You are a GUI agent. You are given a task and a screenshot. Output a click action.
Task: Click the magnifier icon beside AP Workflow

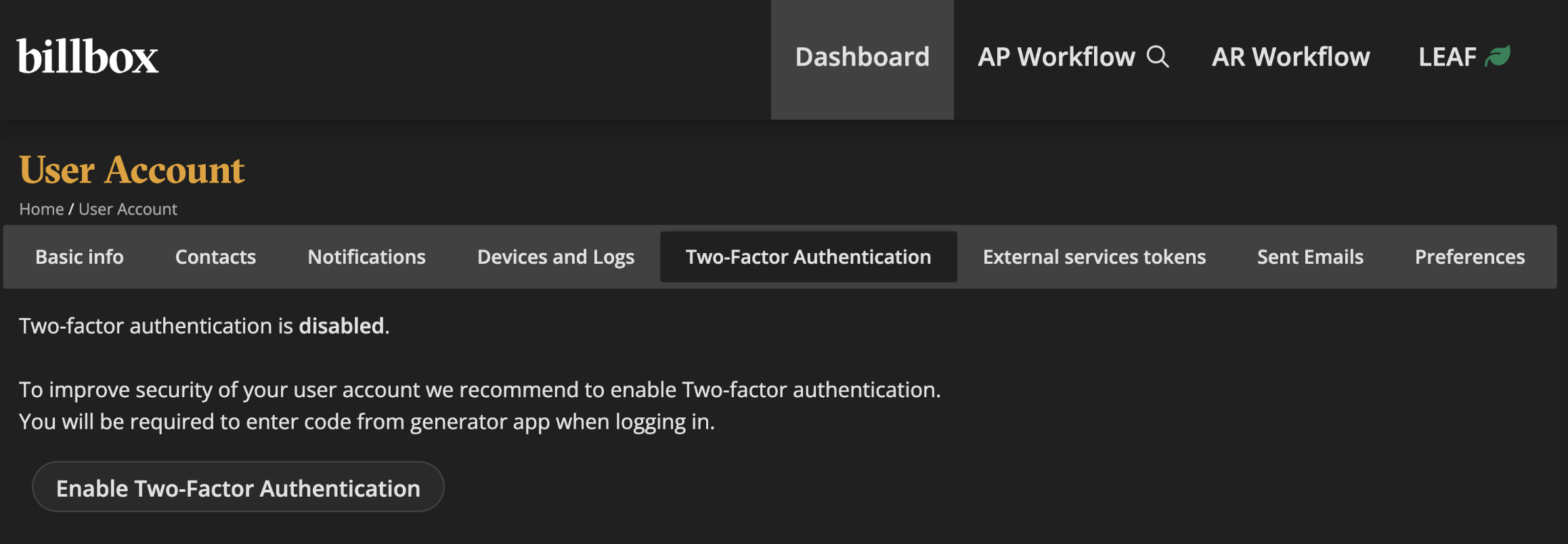pos(1158,57)
